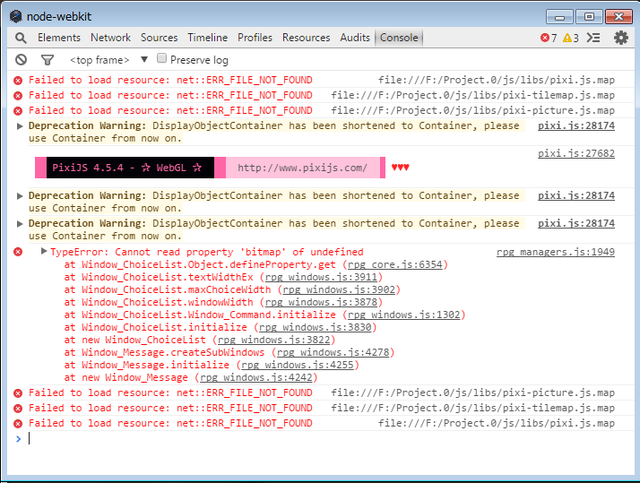The image size is (640, 483).
Task: Toggle the console drawer icon
Action: [593, 38]
